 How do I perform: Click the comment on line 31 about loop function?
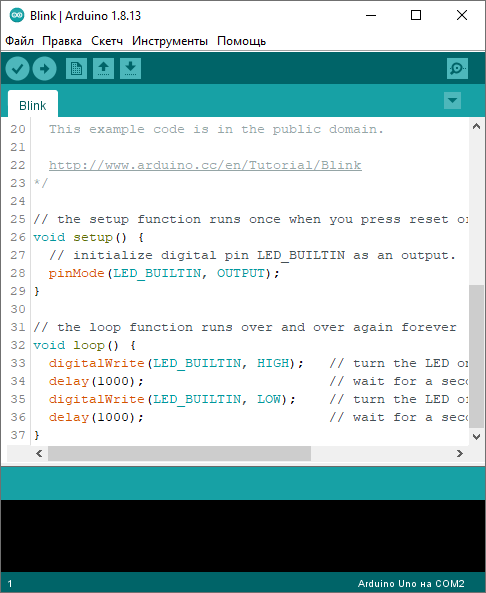[x=245, y=328]
